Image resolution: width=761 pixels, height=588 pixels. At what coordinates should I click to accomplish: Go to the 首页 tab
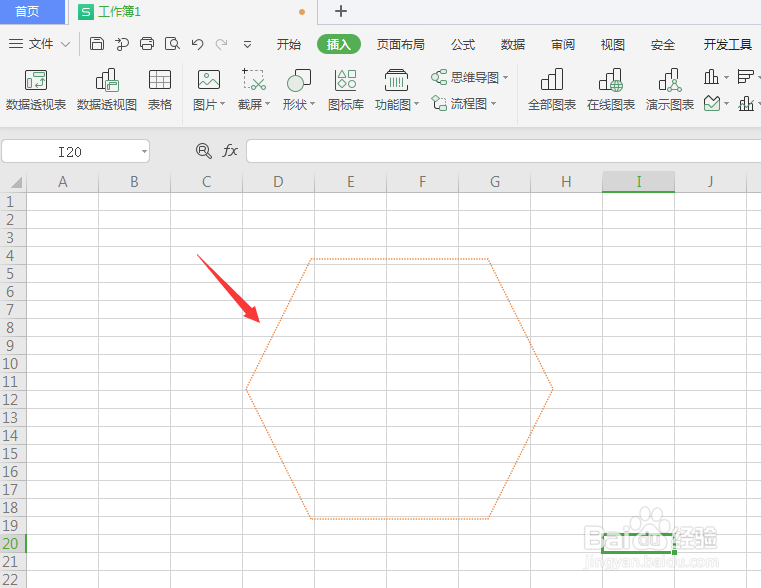[32, 12]
